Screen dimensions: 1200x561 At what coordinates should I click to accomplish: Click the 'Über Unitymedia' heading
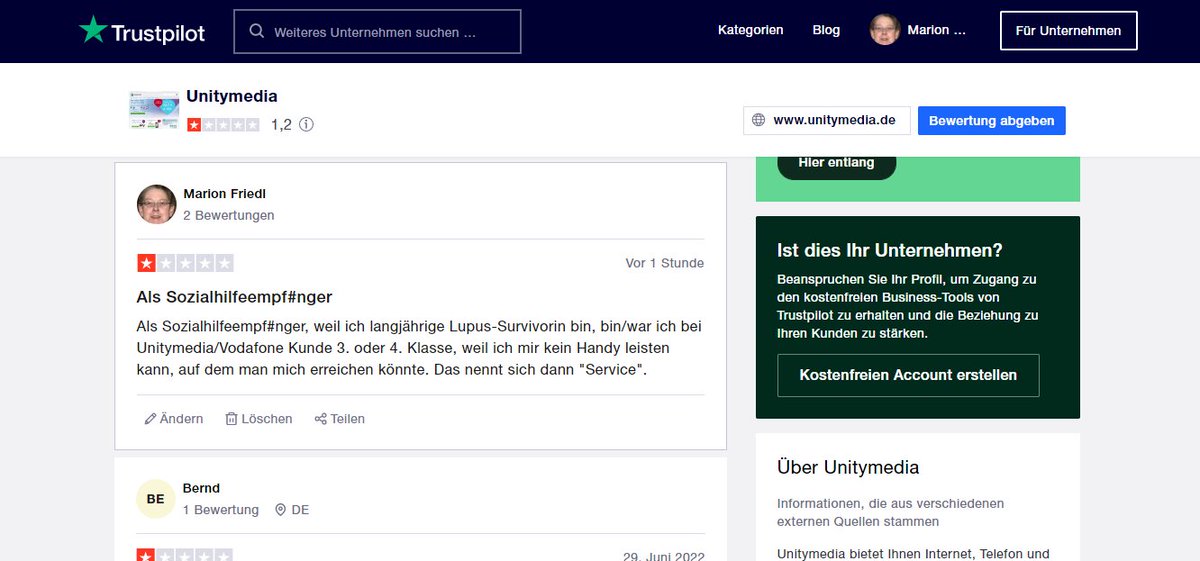coord(848,468)
